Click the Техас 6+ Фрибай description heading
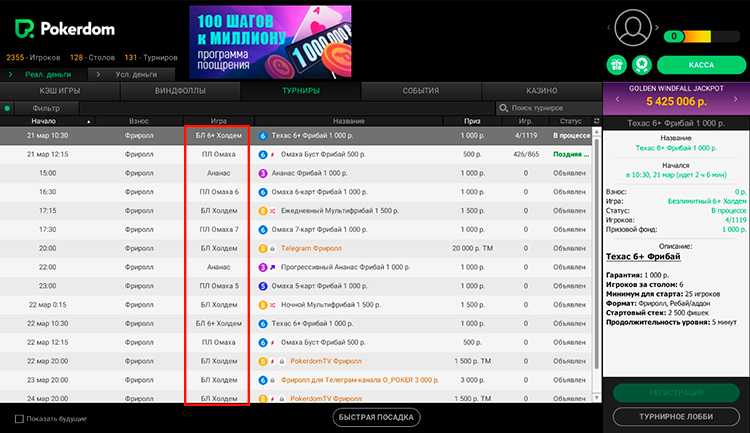Image resolution: width=750 pixels, height=433 pixels. point(643,257)
